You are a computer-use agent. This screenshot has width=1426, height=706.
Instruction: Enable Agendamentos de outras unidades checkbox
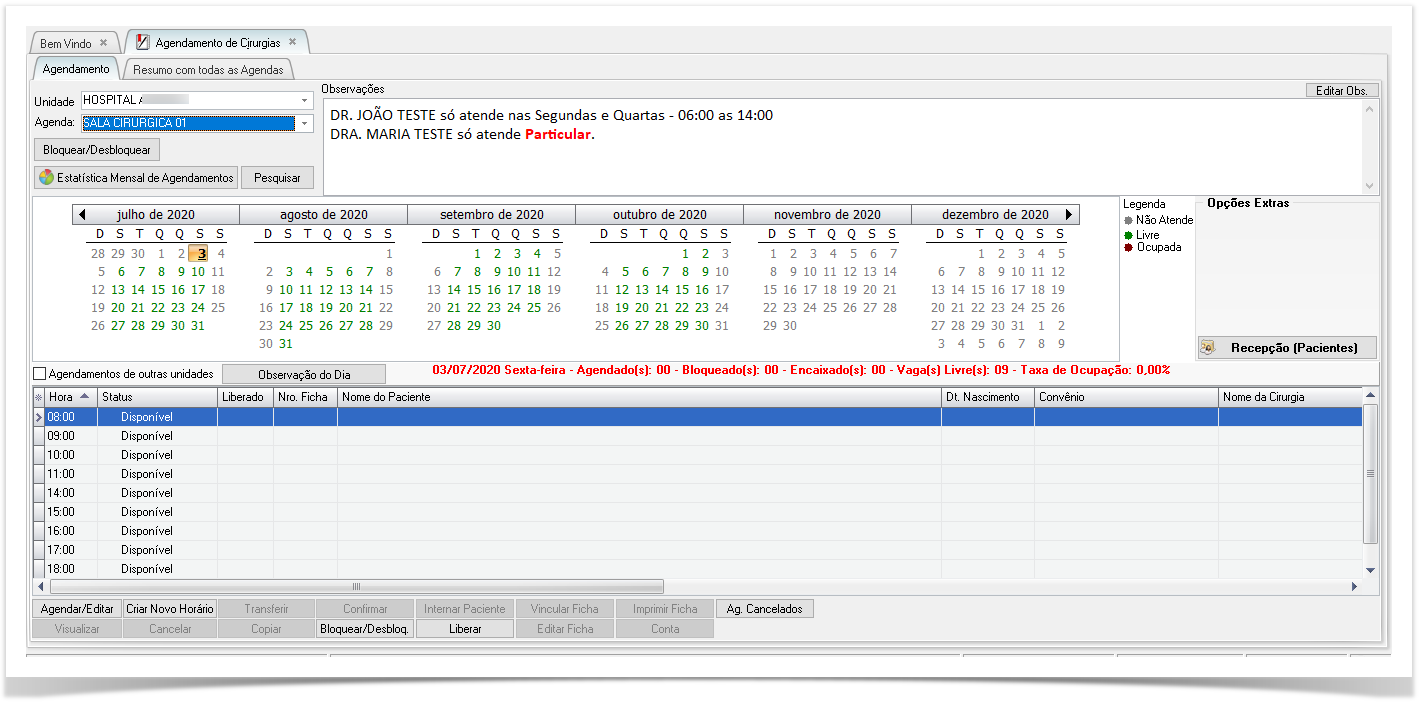point(40,374)
